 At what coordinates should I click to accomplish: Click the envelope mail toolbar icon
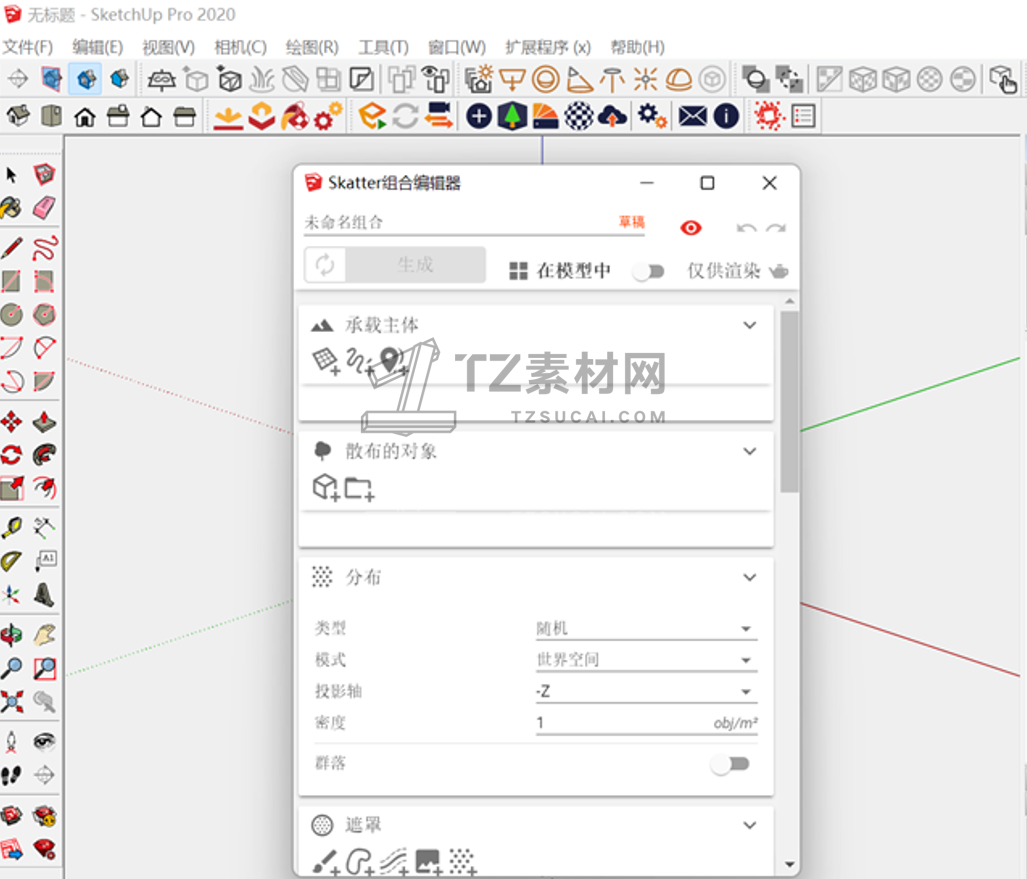coord(692,117)
